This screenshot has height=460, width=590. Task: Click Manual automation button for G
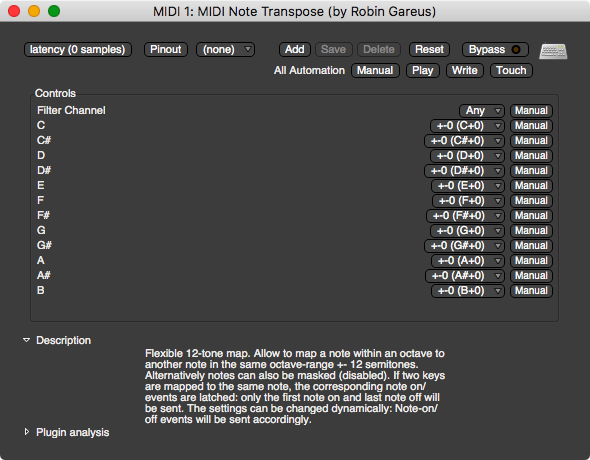(531, 231)
